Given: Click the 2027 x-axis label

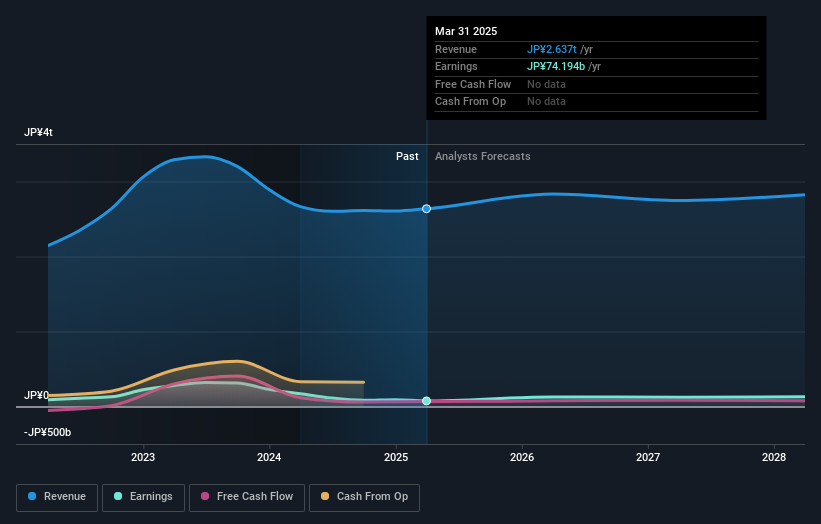Looking at the screenshot, I should click(x=648, y=457).
